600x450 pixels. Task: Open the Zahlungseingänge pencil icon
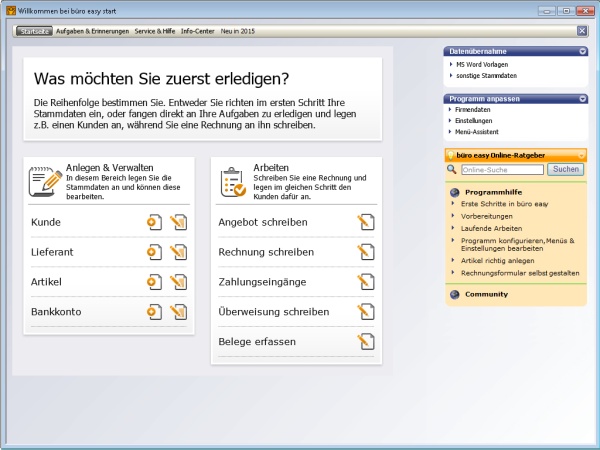tap(366, 282)
